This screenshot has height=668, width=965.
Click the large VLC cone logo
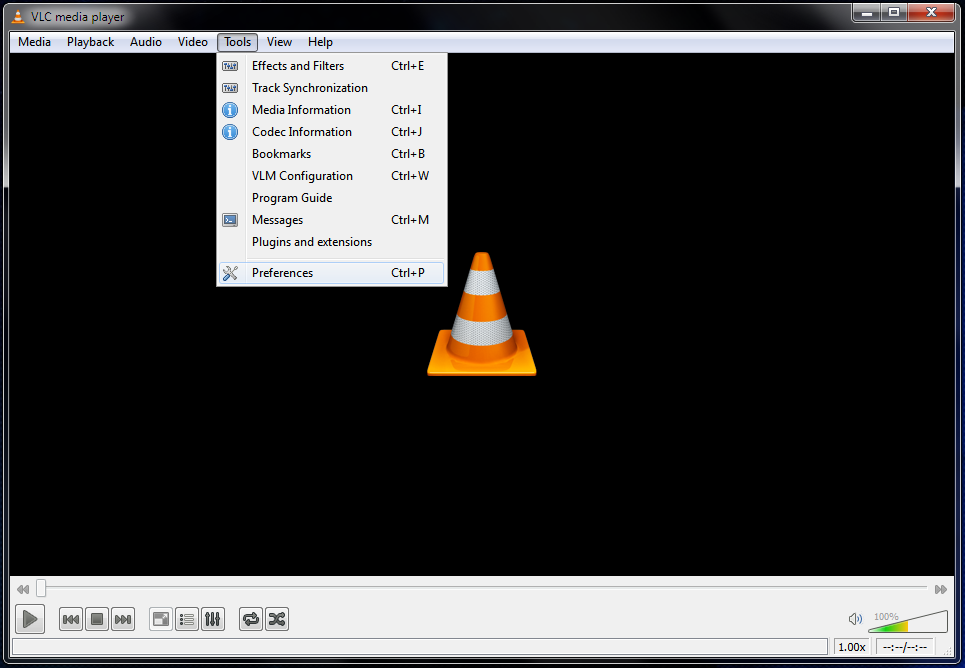[482, 313]
